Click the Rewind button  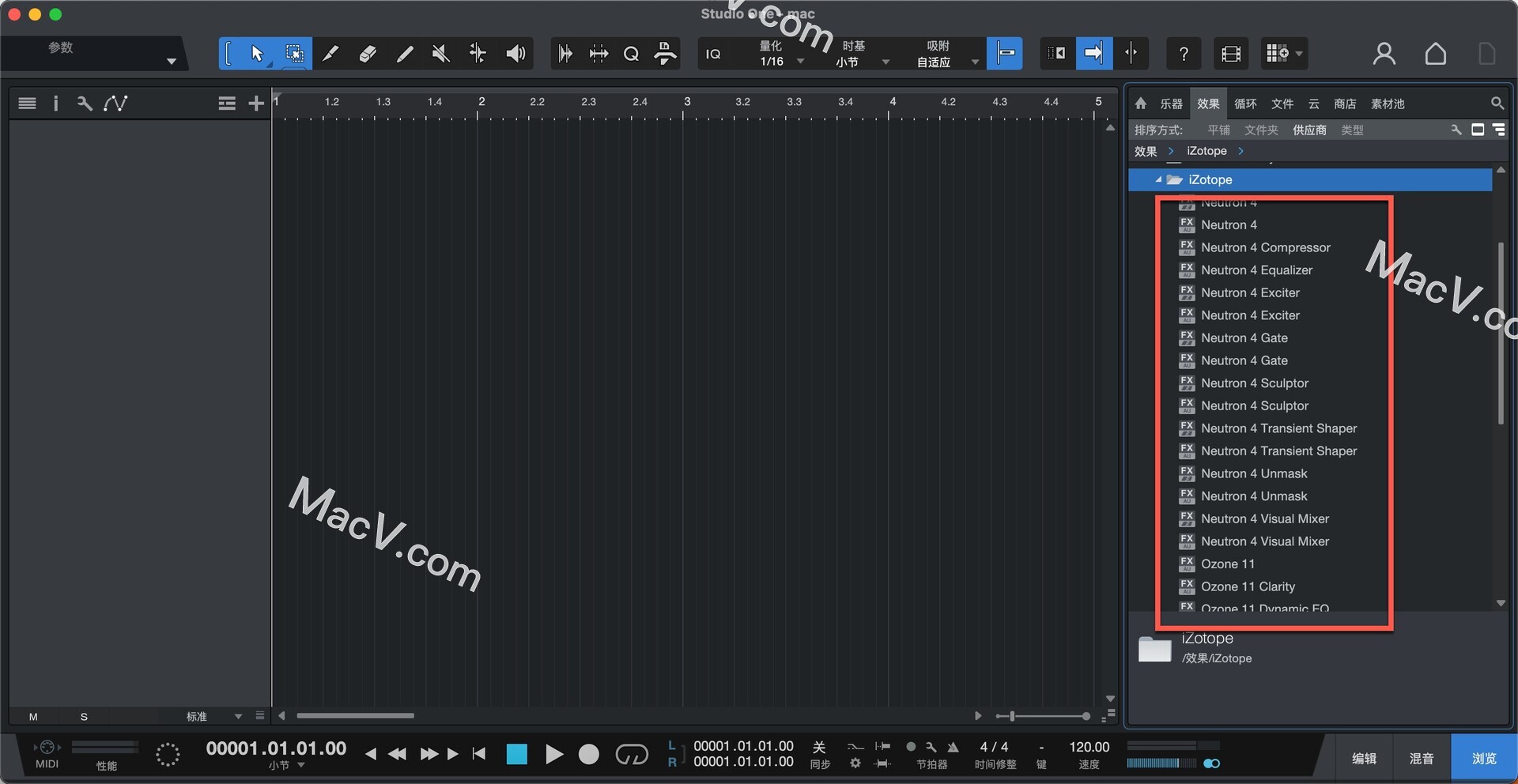pyautogui.click(x=397, y=754)
